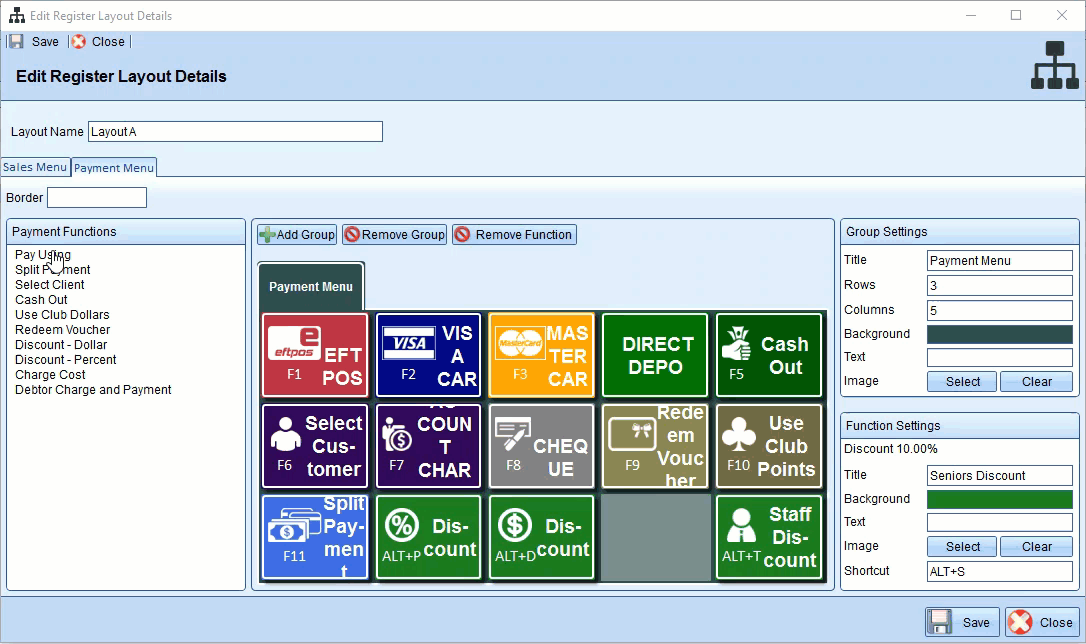
Task: Click the bottom Save button
Action: point(962,622)
